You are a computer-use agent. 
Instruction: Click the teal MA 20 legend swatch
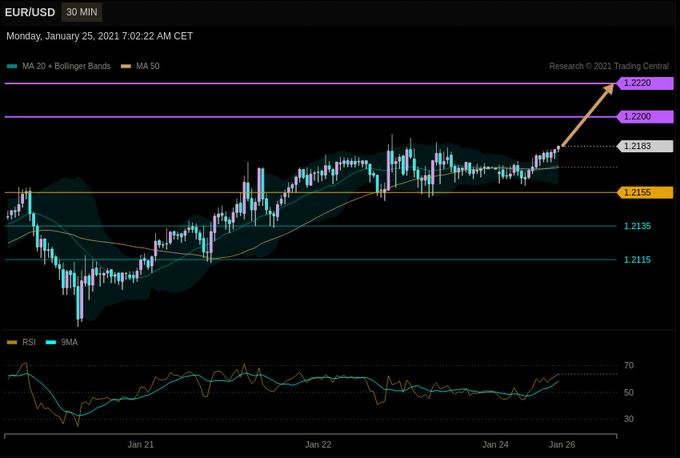[x=12, y=66]
